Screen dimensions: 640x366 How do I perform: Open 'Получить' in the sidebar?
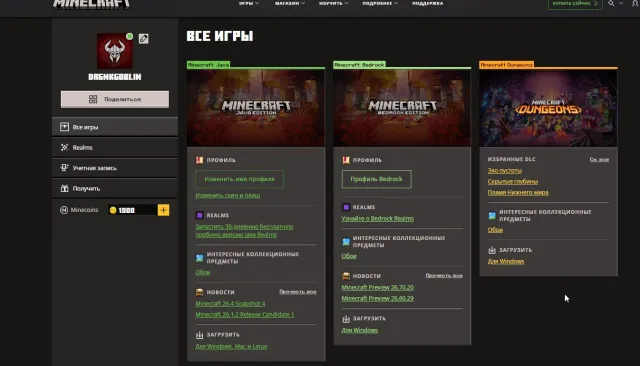115,189
